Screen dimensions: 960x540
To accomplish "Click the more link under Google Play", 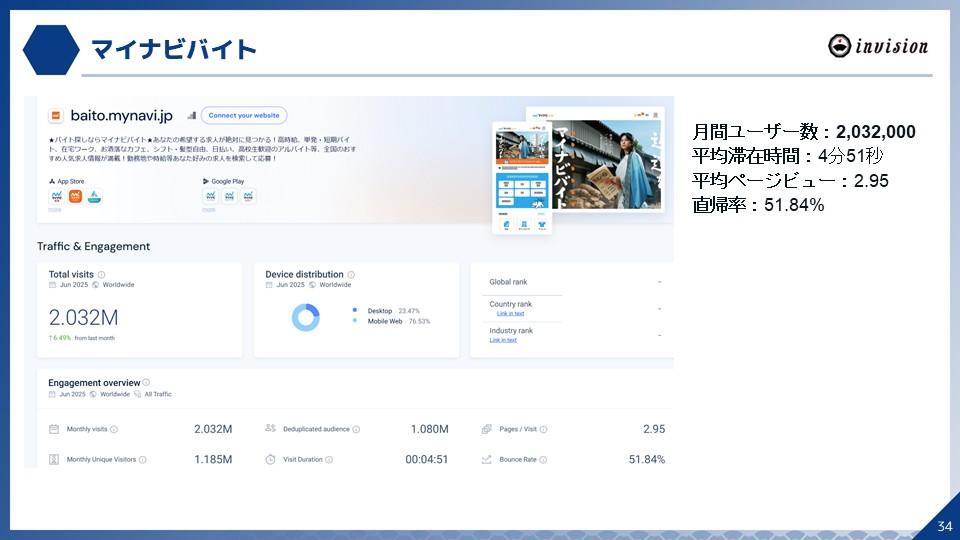I will (209, 209).
